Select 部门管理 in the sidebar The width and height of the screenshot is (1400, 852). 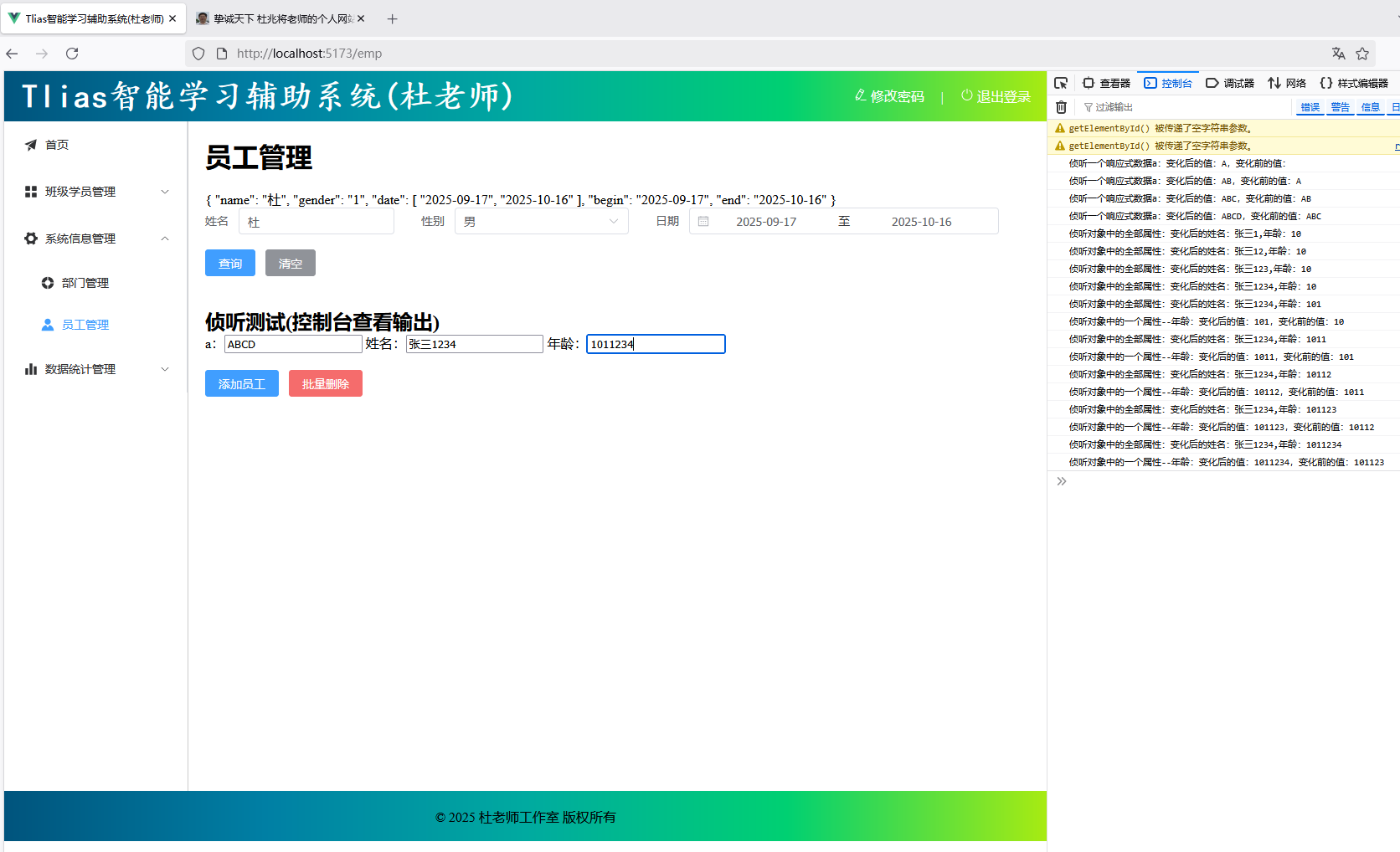pyautogui.click(x=85, y=283)
